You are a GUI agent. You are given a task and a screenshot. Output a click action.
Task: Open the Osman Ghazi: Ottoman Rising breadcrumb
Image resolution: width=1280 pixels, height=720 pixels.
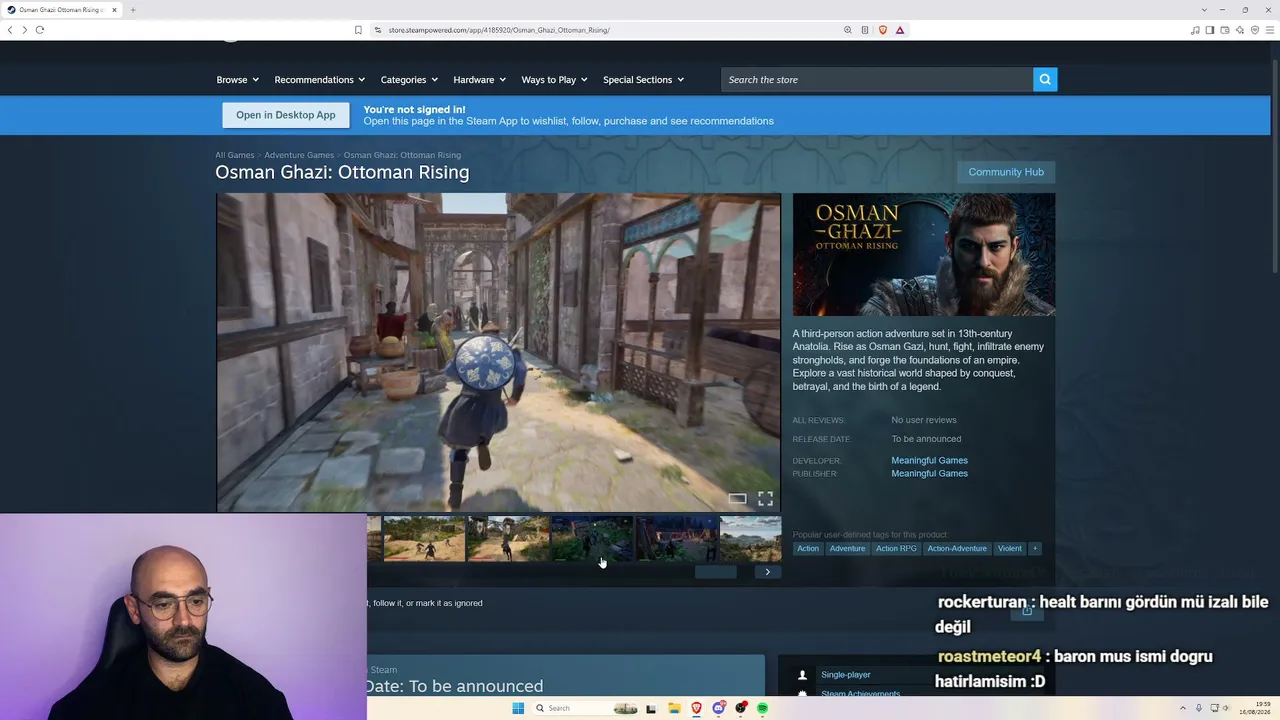(x=402, y=155)
